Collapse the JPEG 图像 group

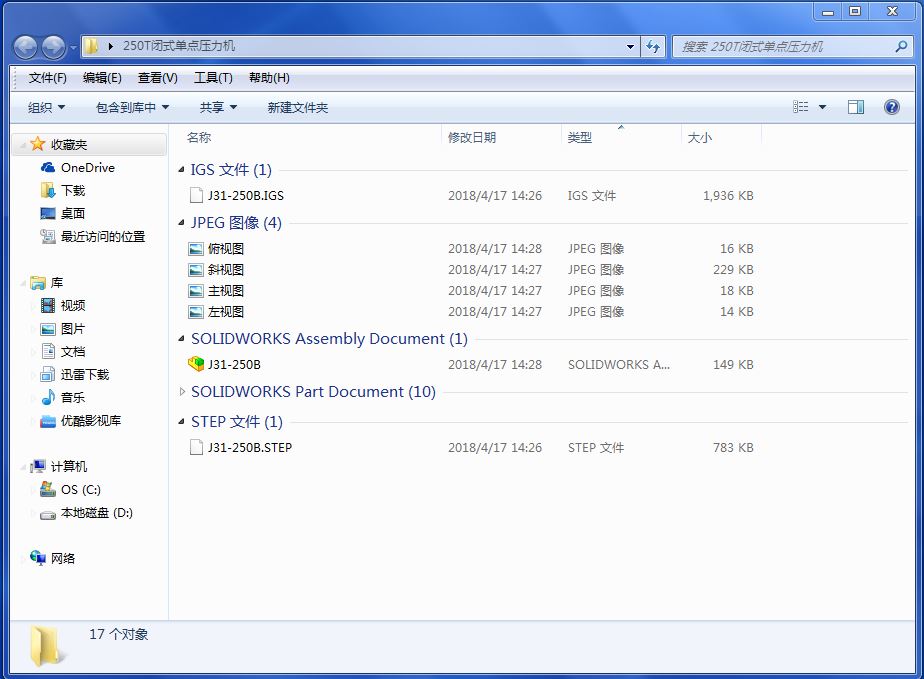[181, 223]
